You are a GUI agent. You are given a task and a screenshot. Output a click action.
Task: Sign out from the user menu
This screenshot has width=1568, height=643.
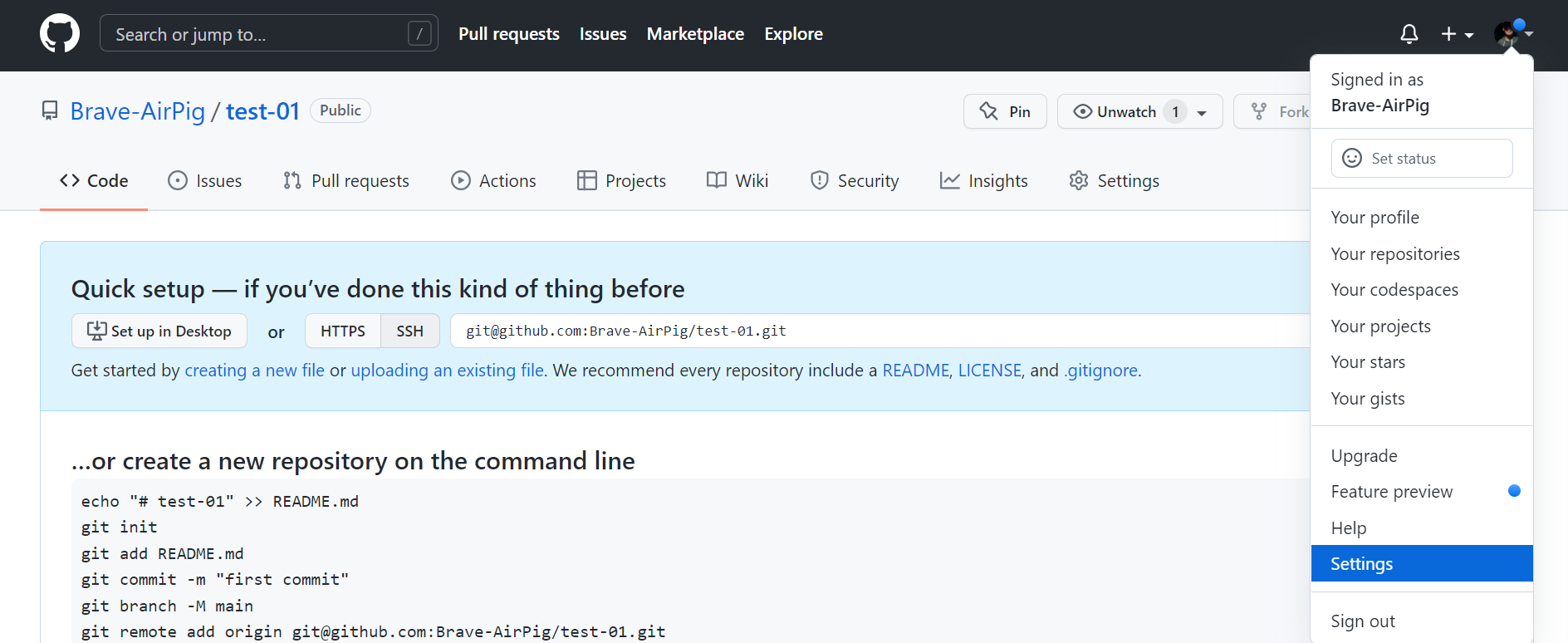(x=1422, y=621)
